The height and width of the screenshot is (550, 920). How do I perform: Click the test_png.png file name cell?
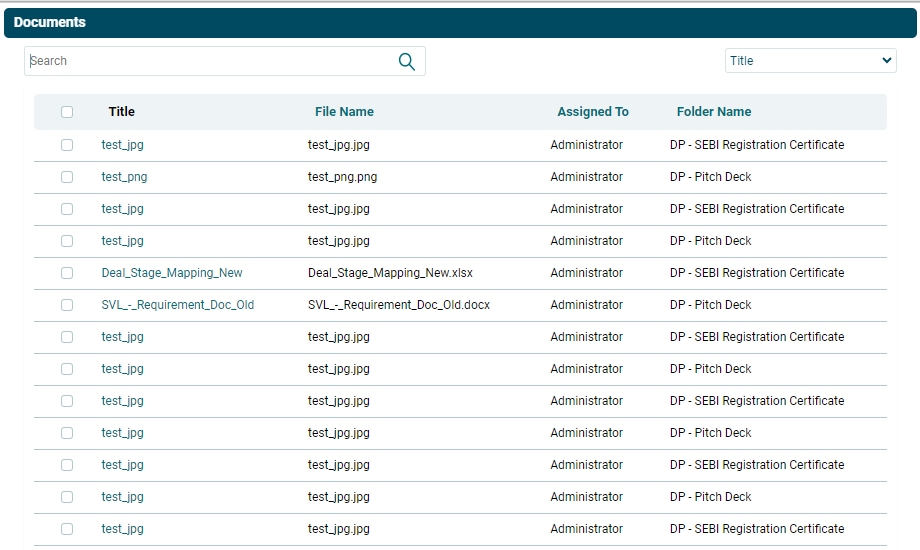(342, 177)
